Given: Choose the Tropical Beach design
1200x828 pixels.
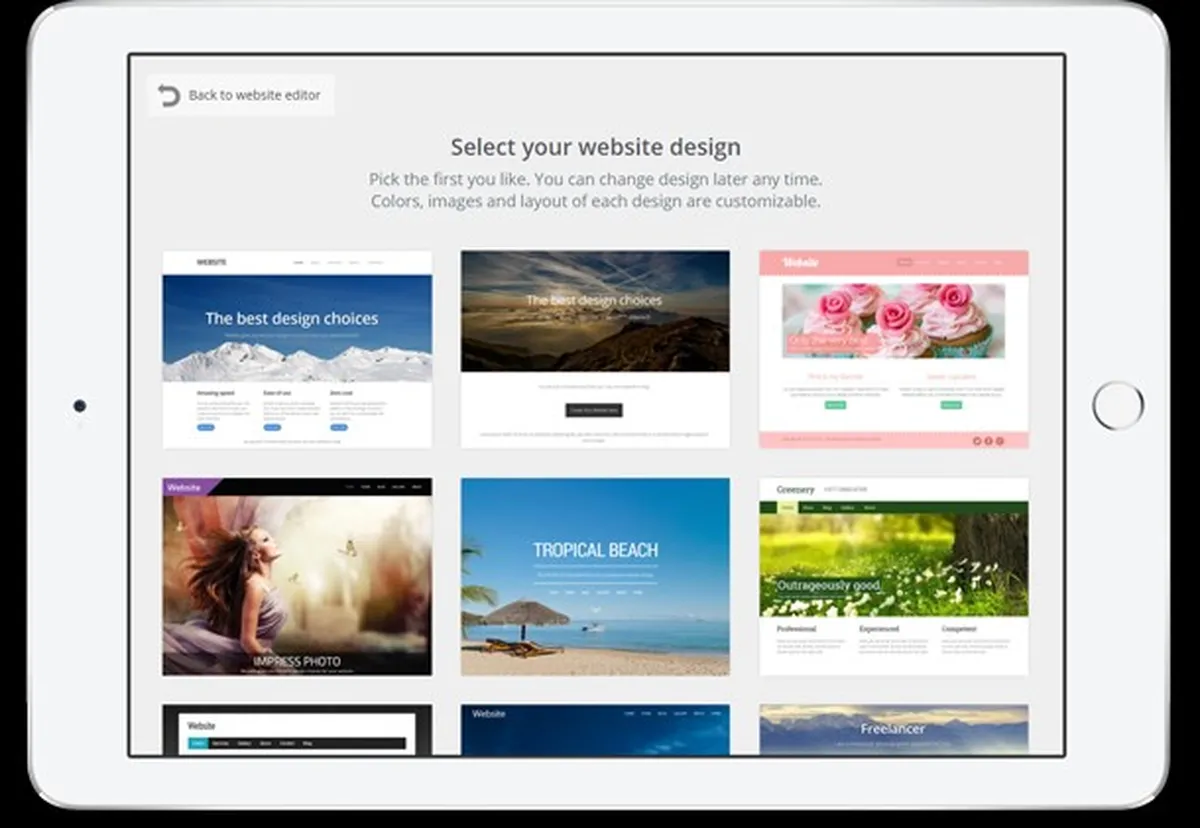Looking at the screenshot, I should 595,577.
